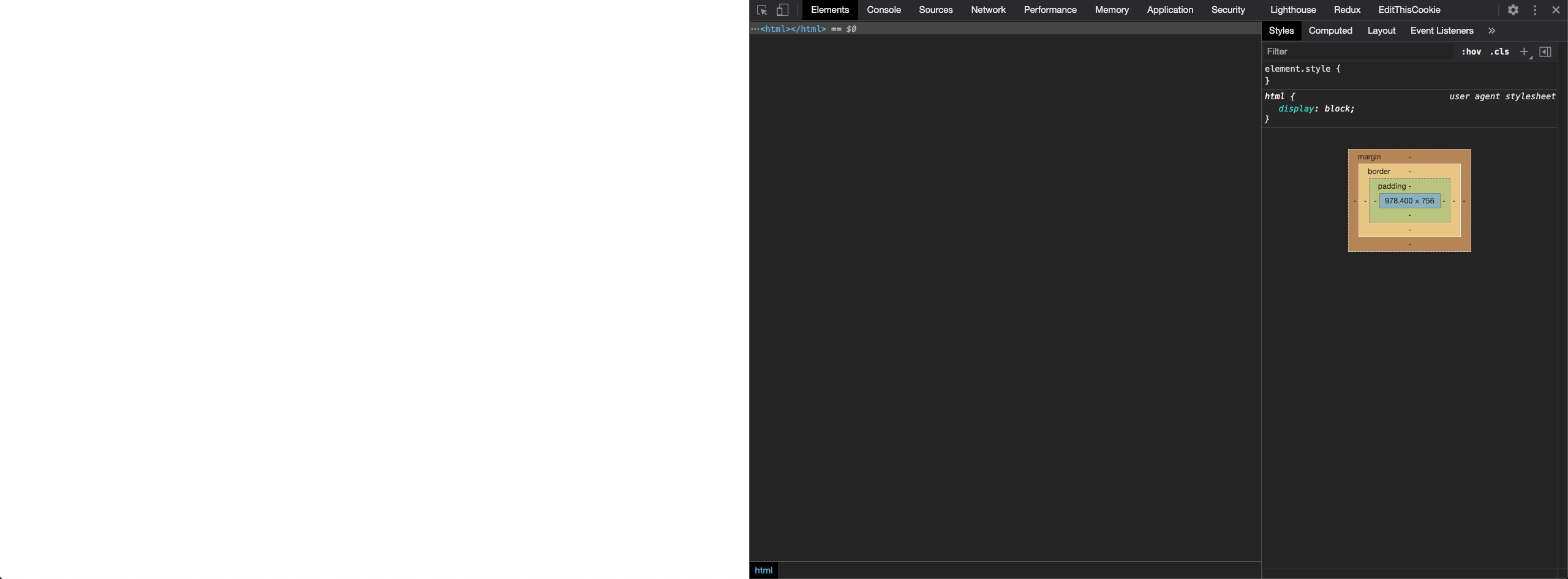The width and height of the screenshot is (1568, 579).
Task: Activate the inspect element picker icon
Action: [762, 10]
